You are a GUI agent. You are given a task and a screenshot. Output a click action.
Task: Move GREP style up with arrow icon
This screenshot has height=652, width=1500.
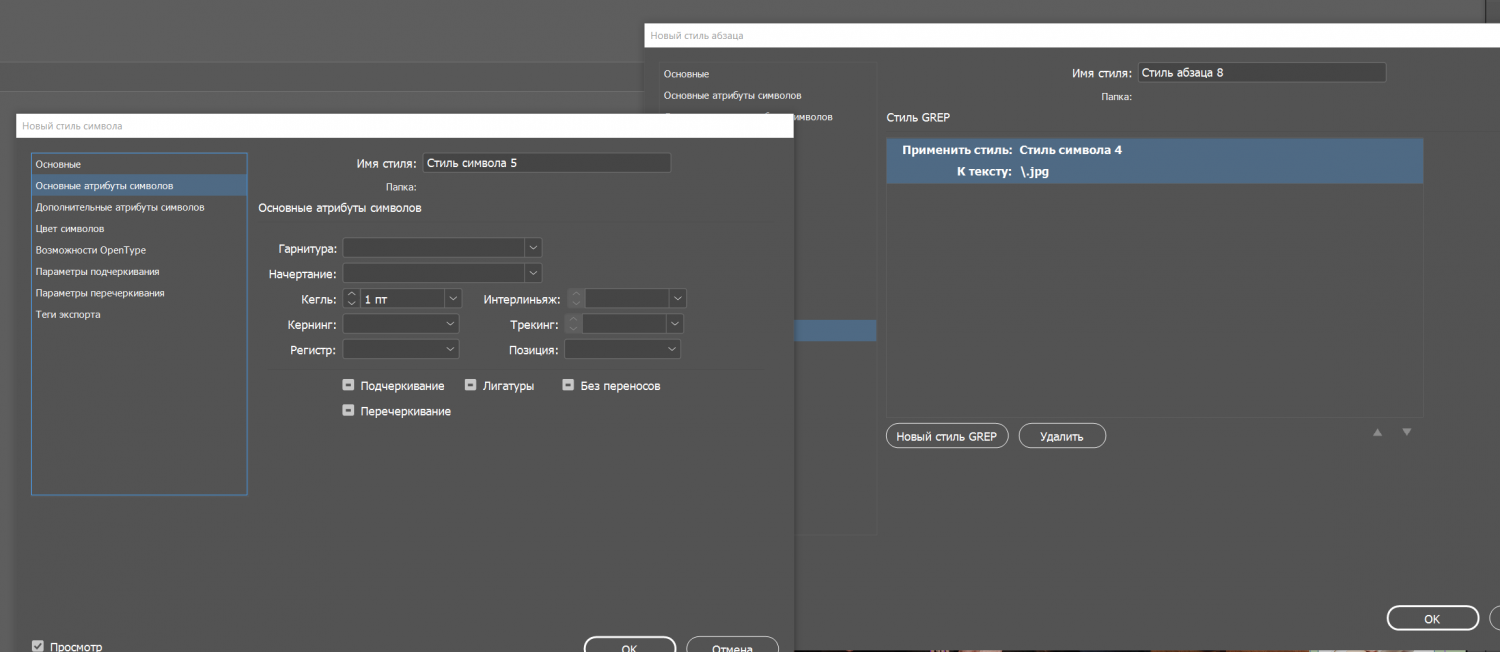1377,432
